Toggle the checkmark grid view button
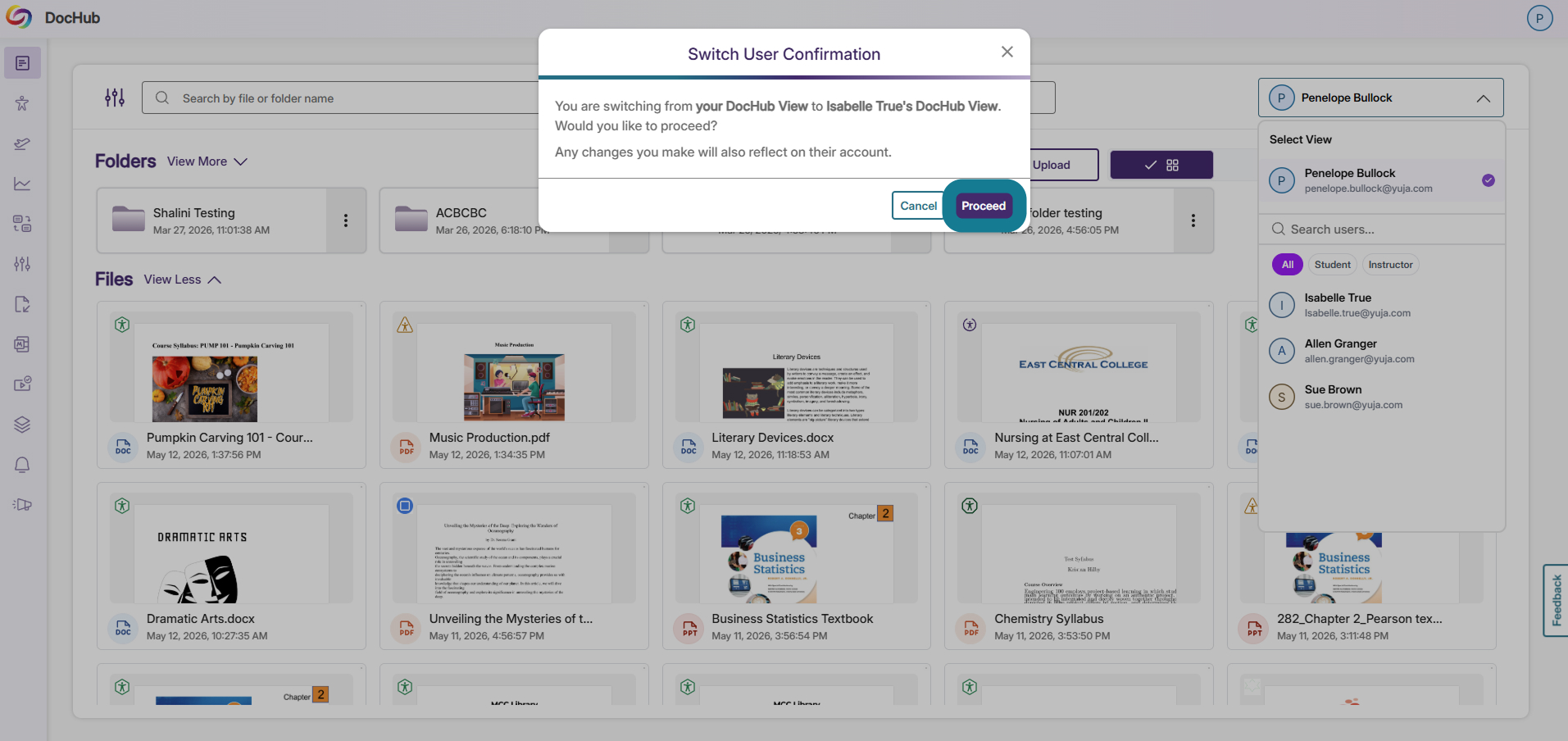Viewport: 1568px width, 741px height. [x=1161, y=165]
